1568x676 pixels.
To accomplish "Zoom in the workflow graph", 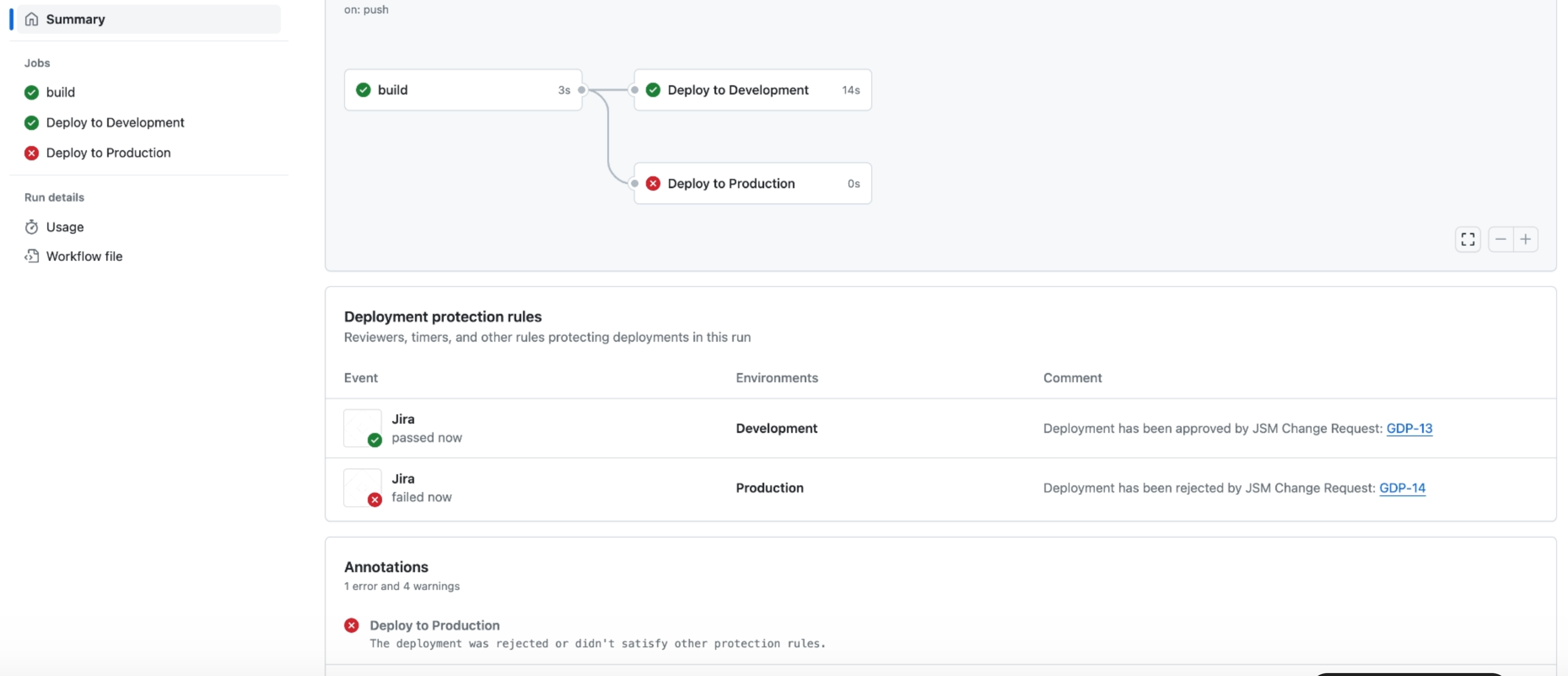I will pos(1526,239).
